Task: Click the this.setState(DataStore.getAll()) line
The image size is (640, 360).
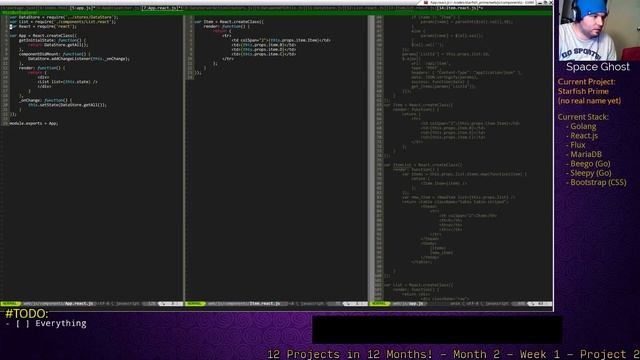Action: pos(67,105)
